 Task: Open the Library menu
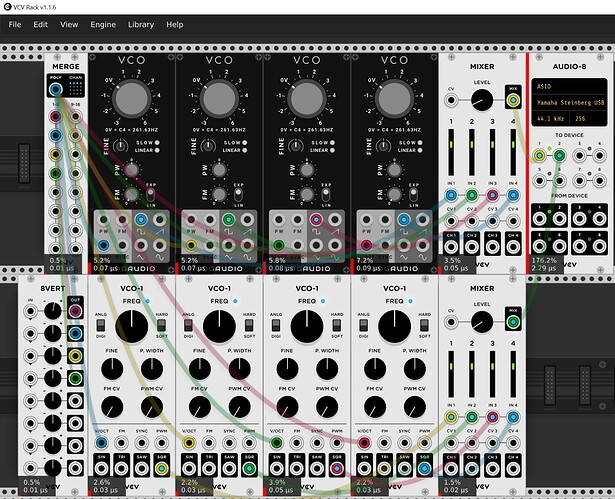(141, 25)
